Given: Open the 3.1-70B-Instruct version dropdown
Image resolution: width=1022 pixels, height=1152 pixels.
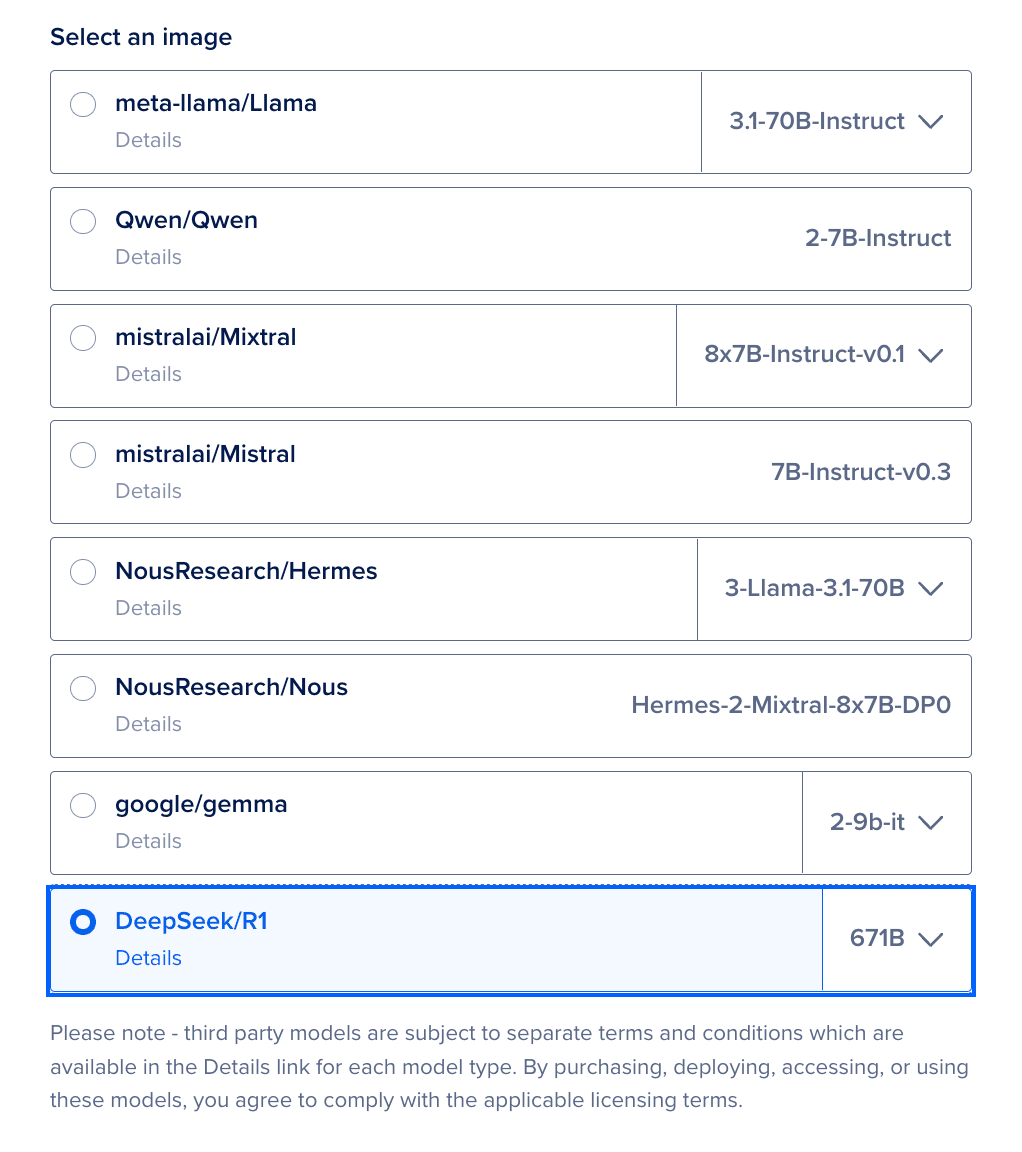Looking at the screenshot, I should [836, 122].
